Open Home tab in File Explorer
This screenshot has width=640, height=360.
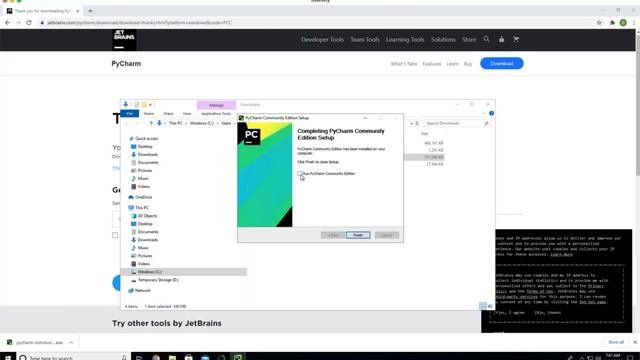(149, 113)
